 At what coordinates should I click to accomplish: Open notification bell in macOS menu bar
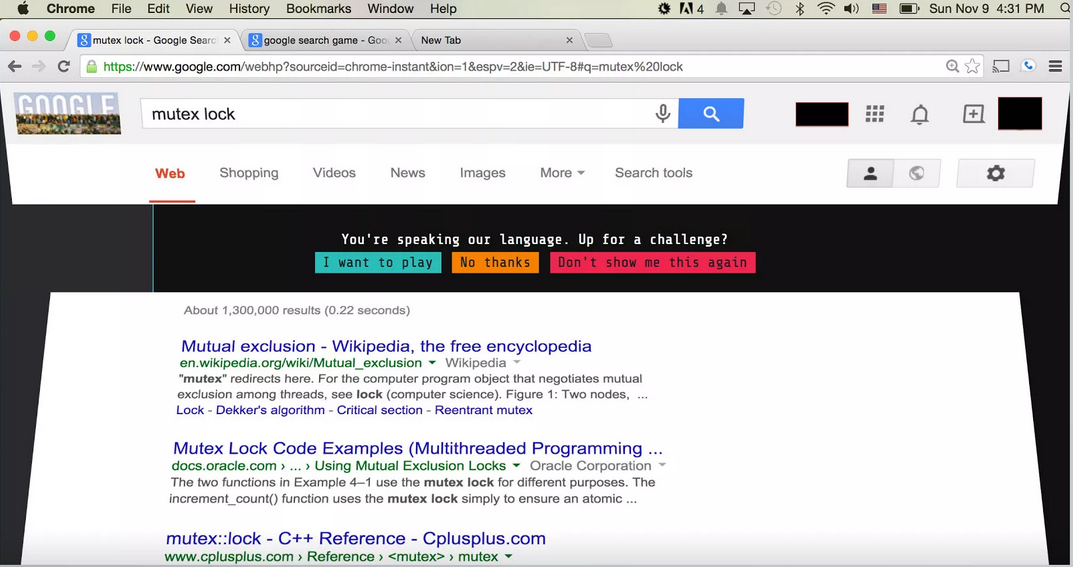click(x=721, y=9)
